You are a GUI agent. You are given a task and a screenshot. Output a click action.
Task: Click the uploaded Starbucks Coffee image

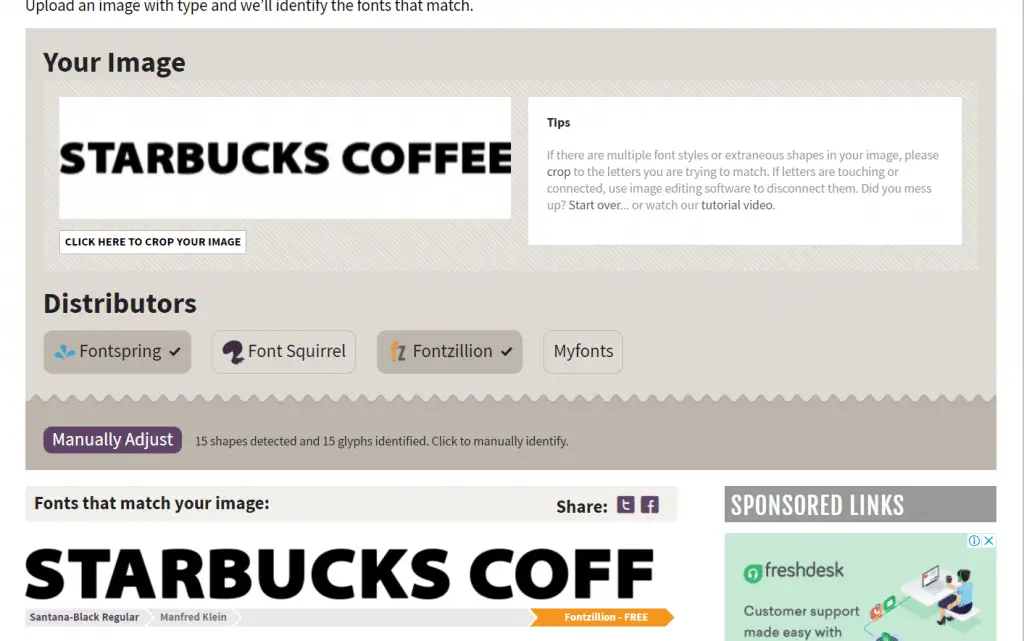(285, 158)
